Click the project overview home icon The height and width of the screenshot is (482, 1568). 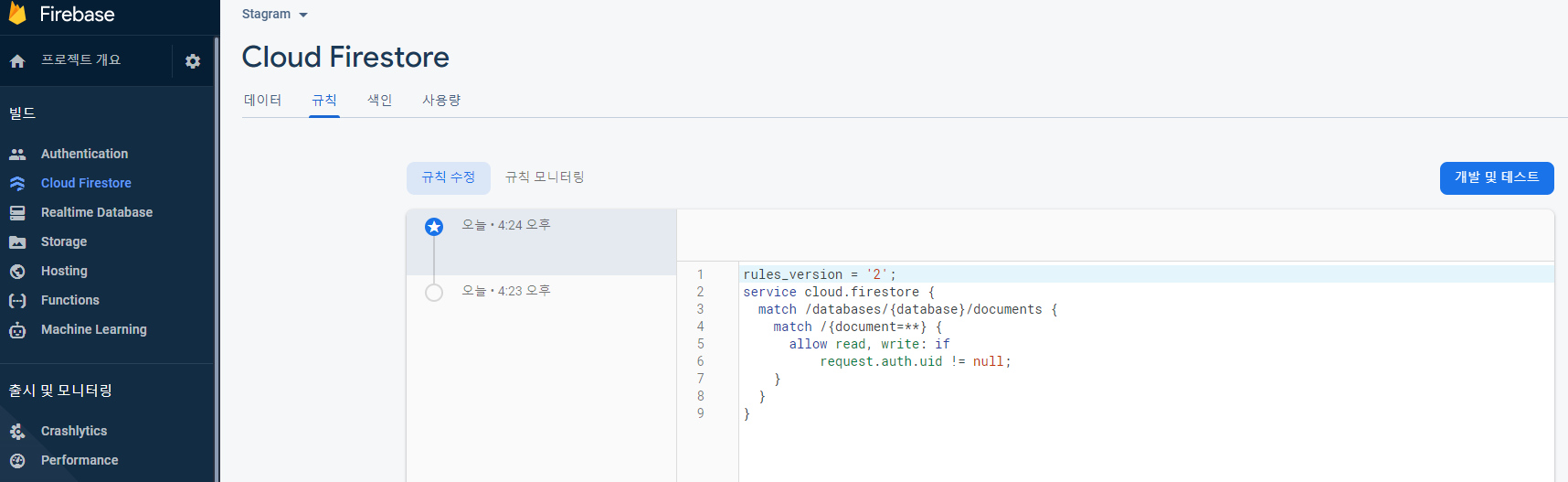(17, 61)
